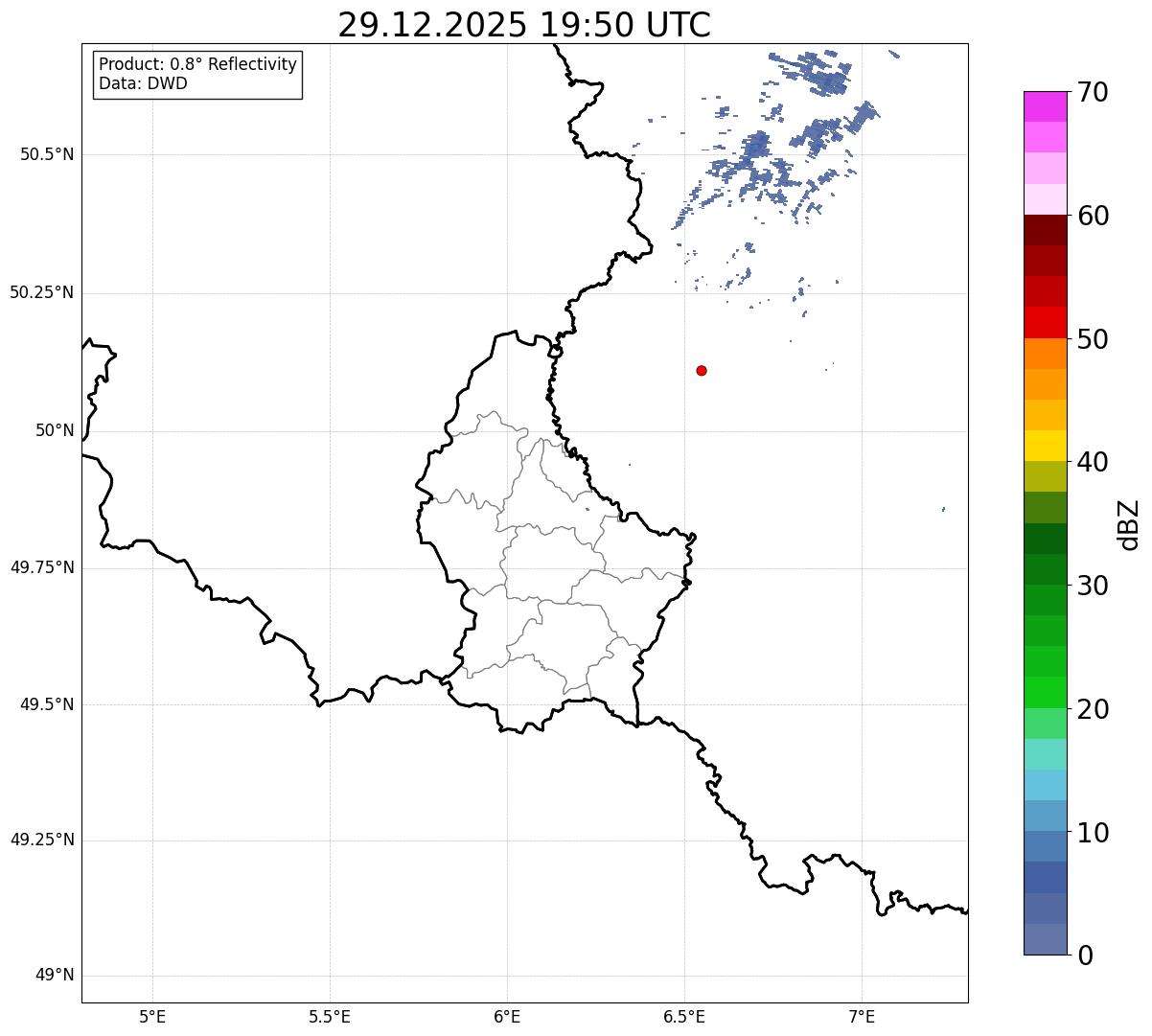Image resolution: width=1152 pixels, height=1036 pixels.
Task: Pick the pale pink swatch above 60
Action: coord(1045,199)
